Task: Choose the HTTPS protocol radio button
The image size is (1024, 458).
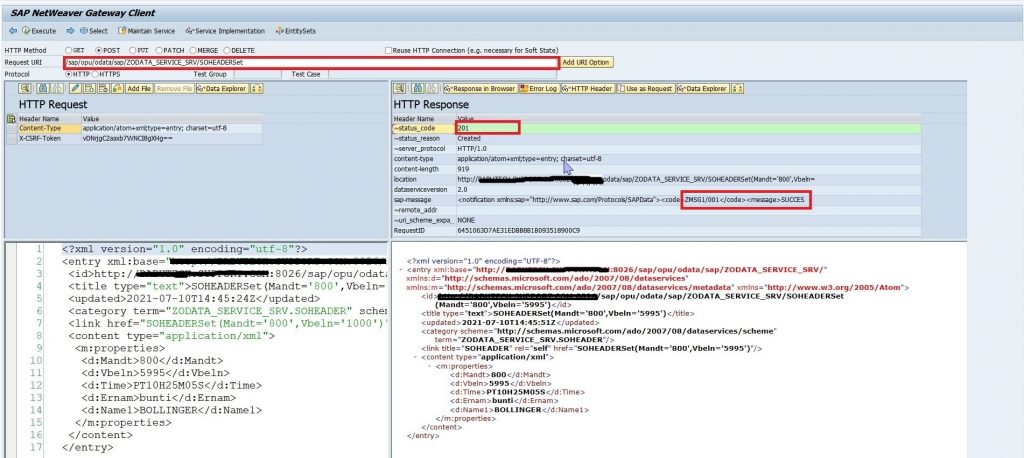Action: click(x=95, y=74)
